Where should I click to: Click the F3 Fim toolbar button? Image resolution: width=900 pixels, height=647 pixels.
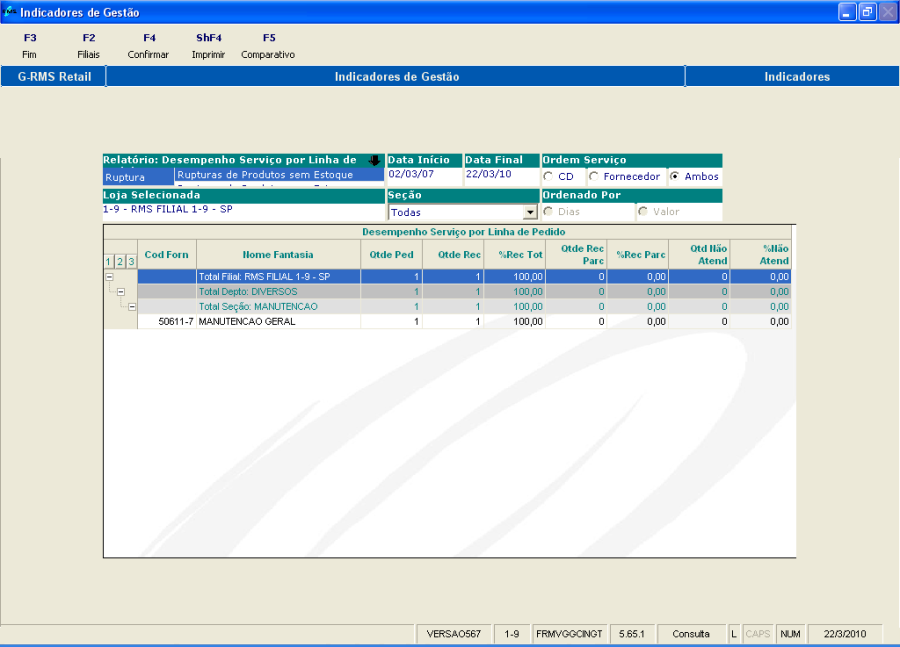(29, 46)
